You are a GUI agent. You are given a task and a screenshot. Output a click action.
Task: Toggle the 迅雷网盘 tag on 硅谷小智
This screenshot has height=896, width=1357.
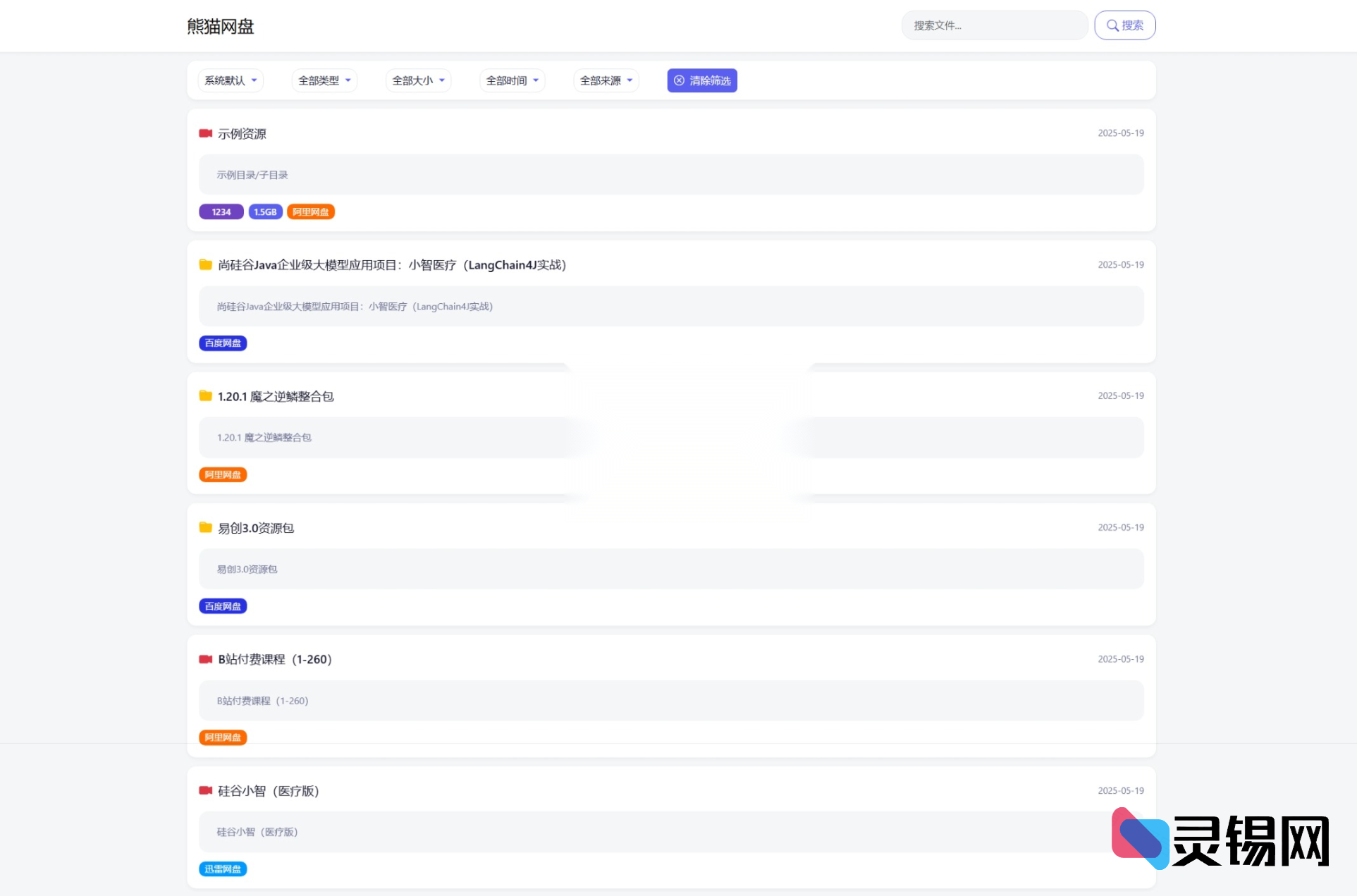click(223, 869)
